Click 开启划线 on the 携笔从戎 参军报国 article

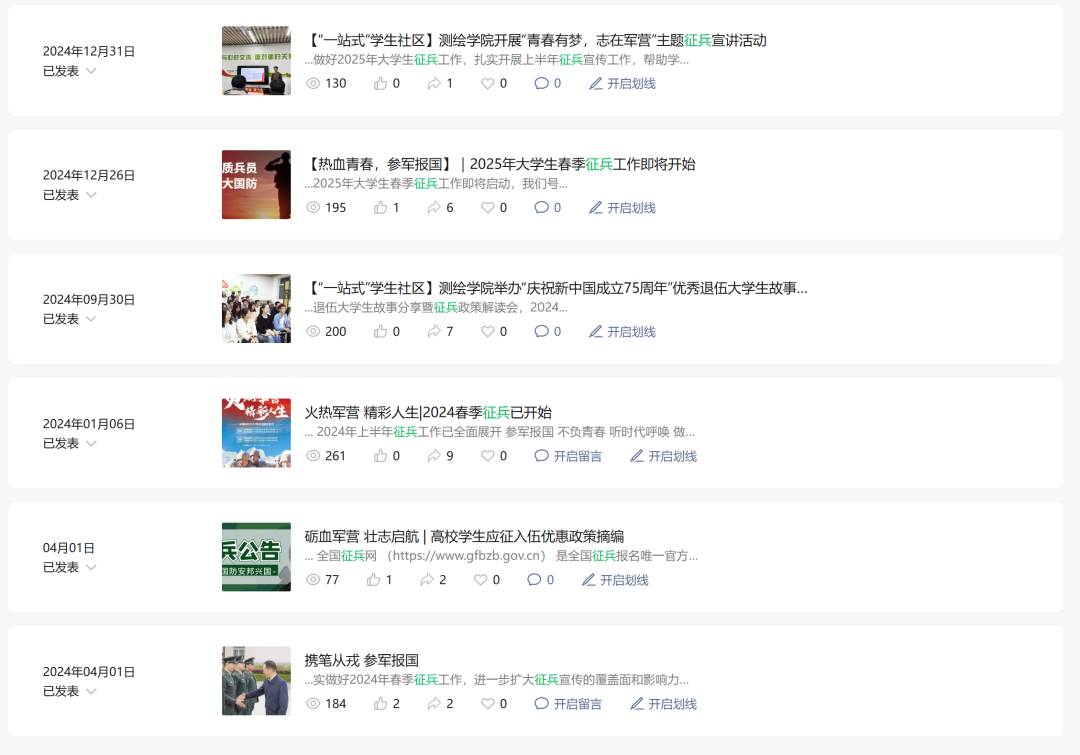[x=663, y=703]
